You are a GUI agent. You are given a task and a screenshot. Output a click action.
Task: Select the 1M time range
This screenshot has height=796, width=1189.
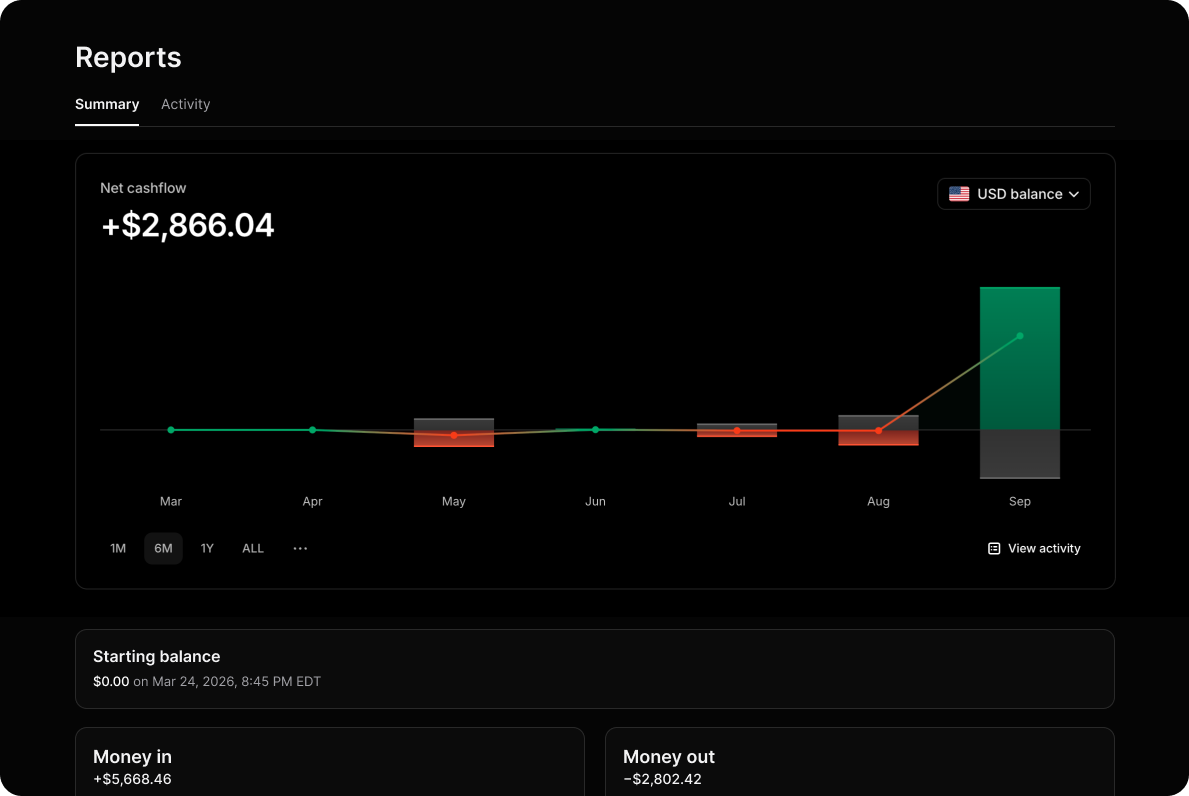click(118, 548)
